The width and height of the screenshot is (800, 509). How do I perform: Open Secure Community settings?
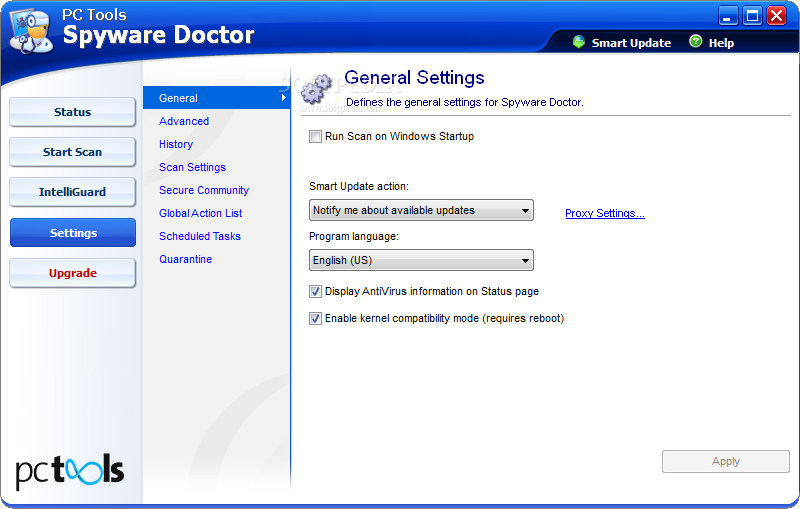coord(204,190)
